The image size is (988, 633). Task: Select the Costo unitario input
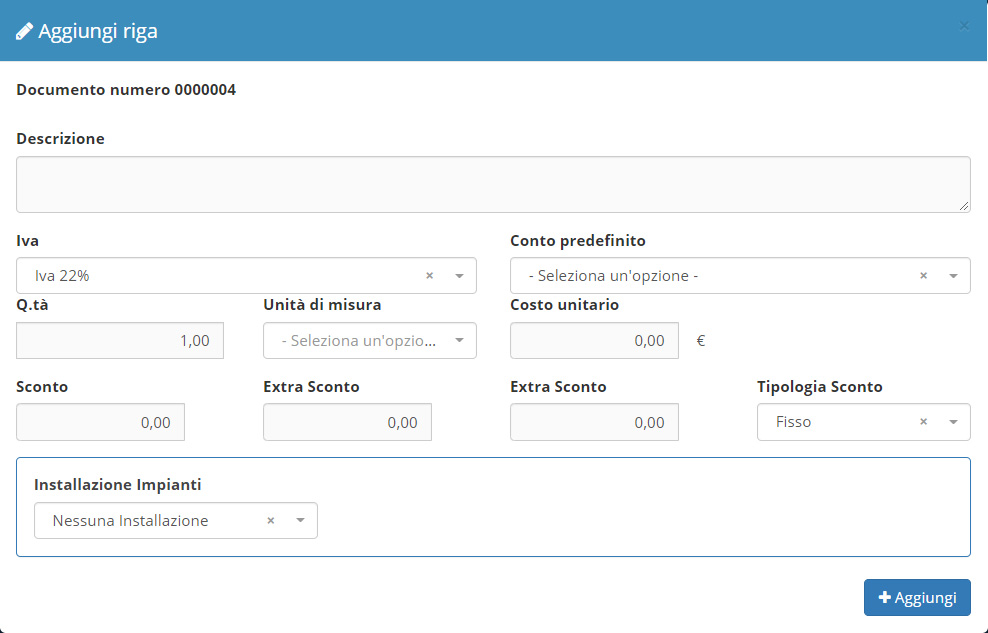594,341
